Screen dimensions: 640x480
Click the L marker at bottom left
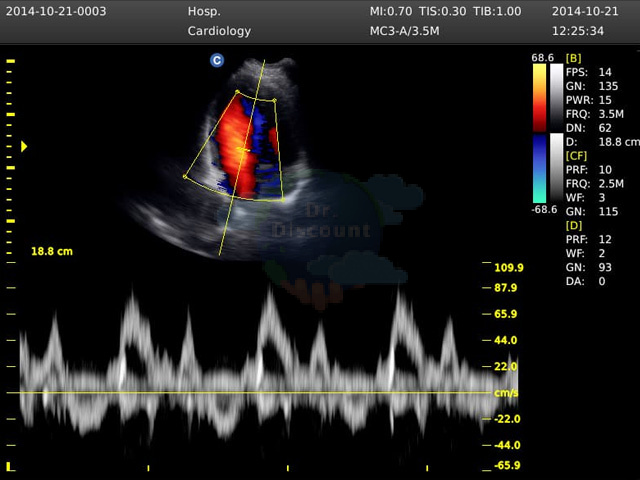pos(10,467)
